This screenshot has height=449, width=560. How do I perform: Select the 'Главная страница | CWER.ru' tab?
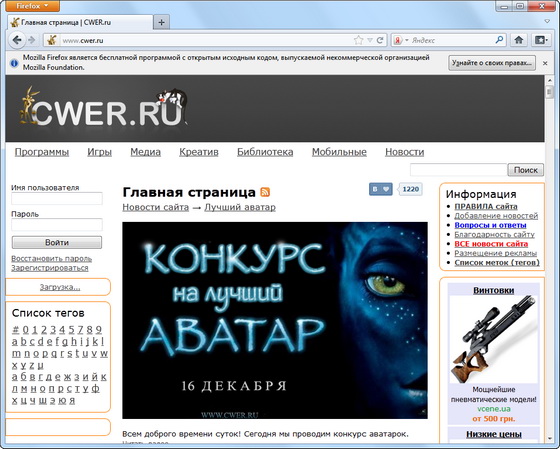click(x=81, y=23)
